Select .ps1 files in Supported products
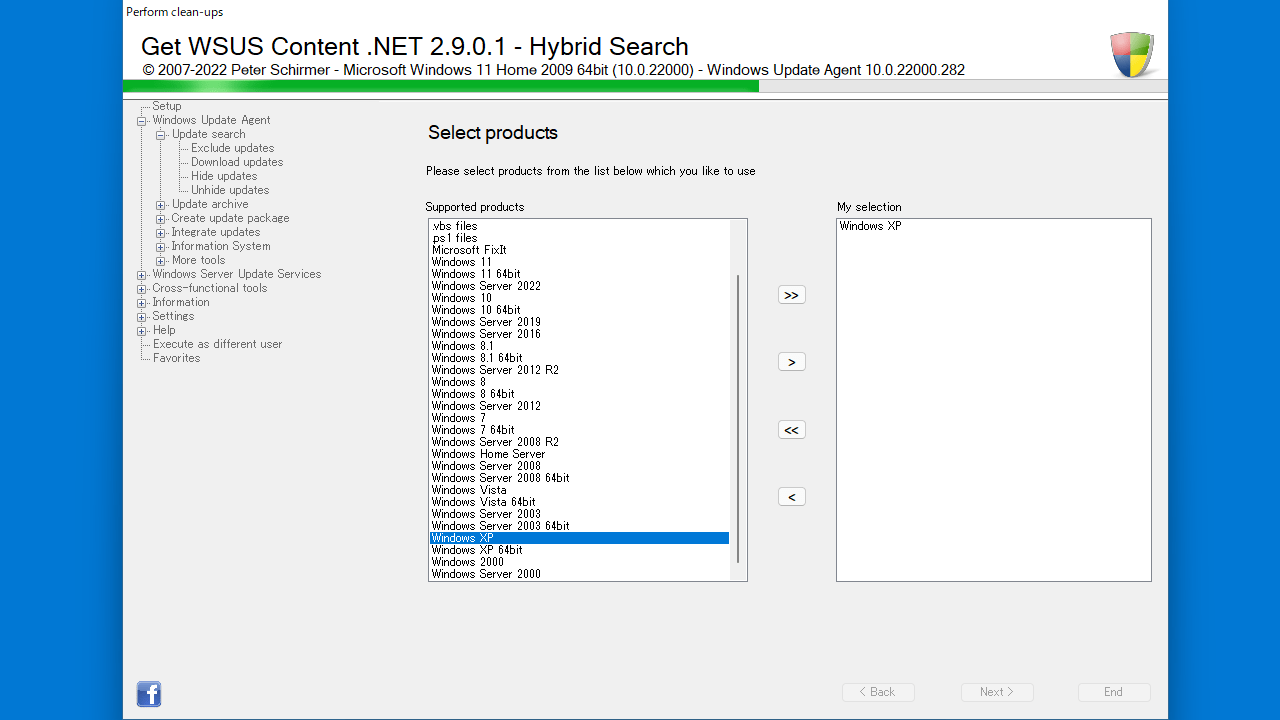1280x720 pixels. pos(579,238)
